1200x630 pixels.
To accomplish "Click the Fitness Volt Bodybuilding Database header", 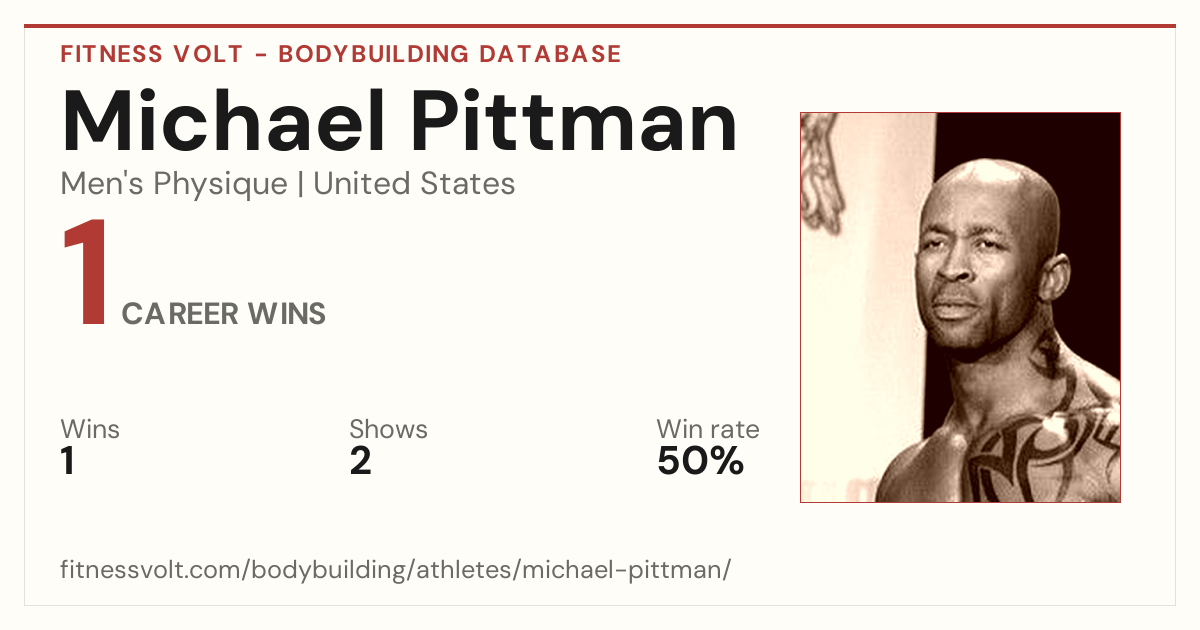I will point(341,54).
